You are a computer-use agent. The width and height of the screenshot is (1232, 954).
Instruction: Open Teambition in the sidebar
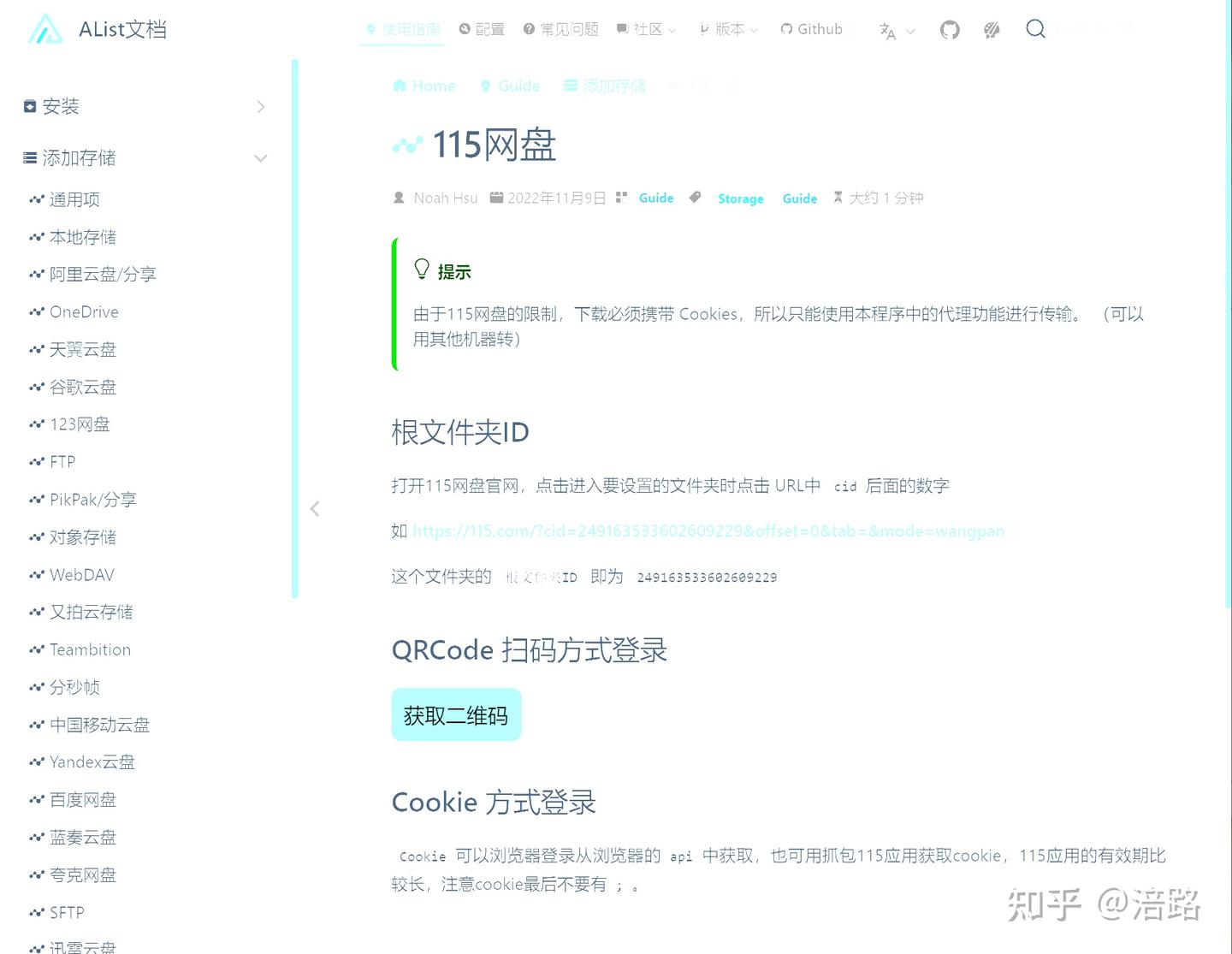80,649
